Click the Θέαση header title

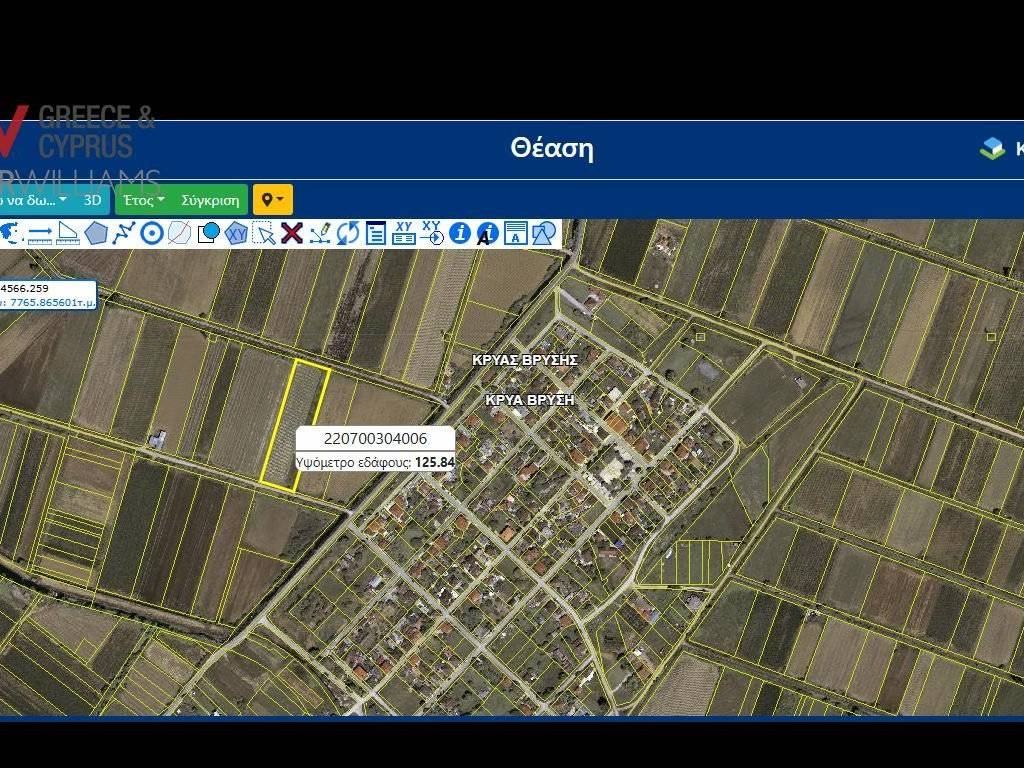552,149
